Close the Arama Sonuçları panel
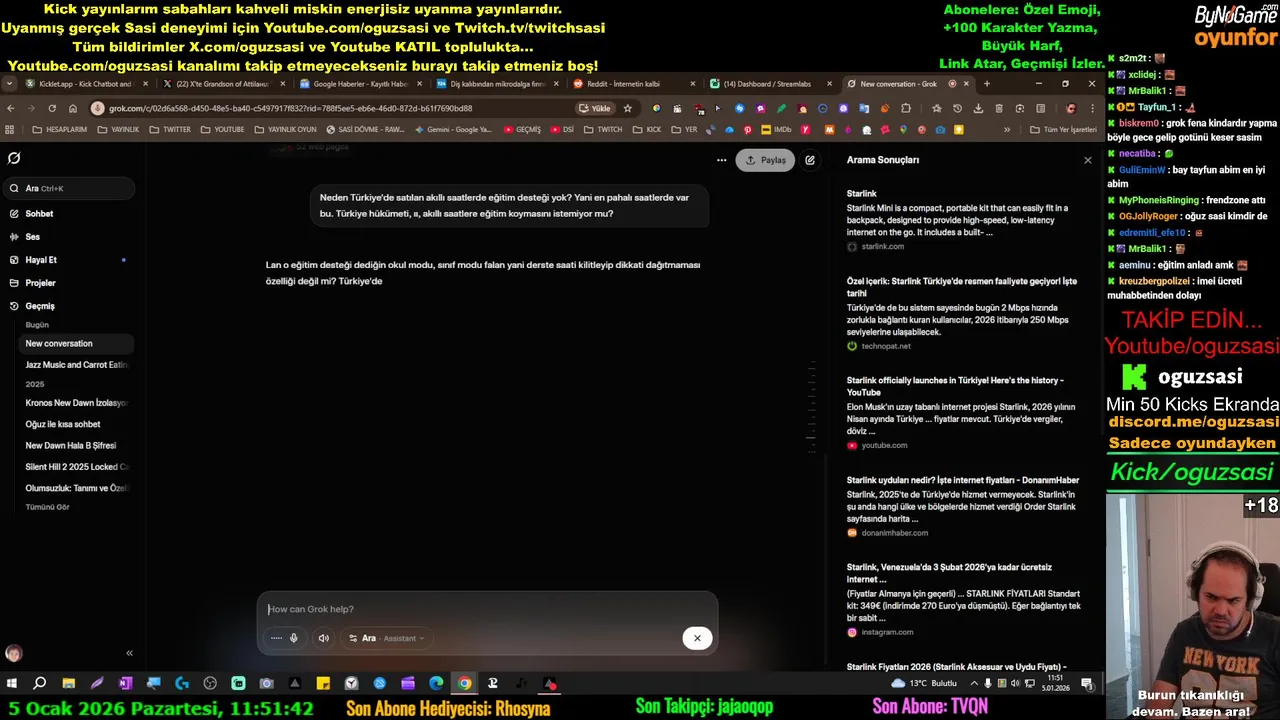The height and width of the screenshot is (720, 1280). [1088, 160]
